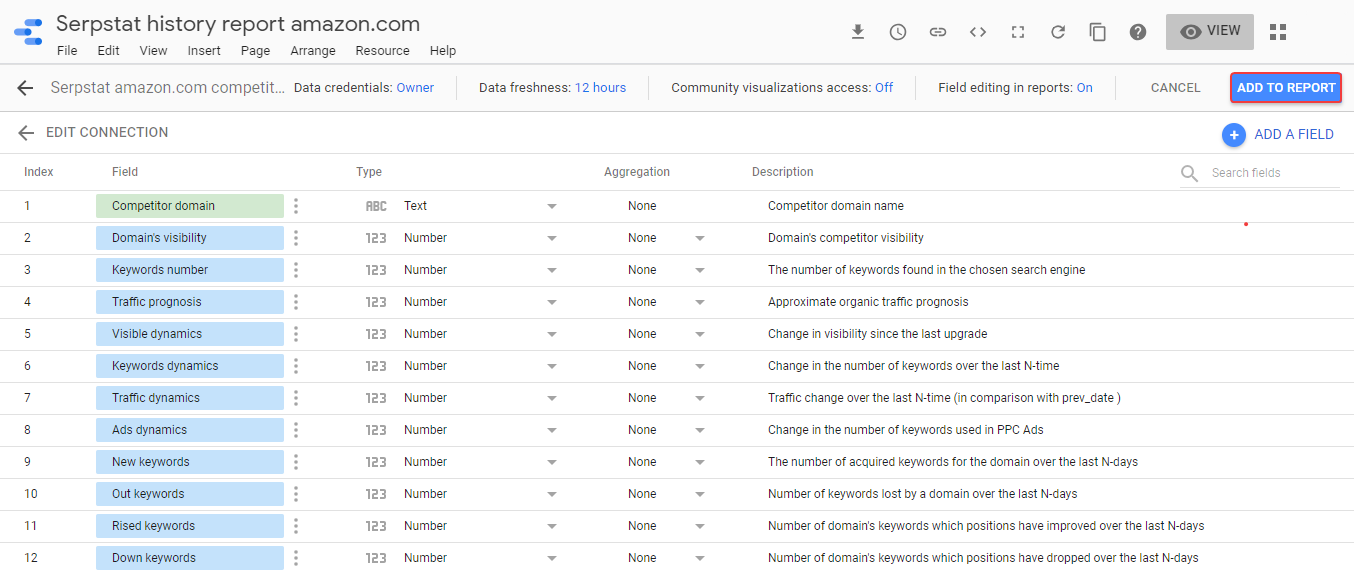Open version history clock icon
This screenshot has height=574, width=1354.
898,32
